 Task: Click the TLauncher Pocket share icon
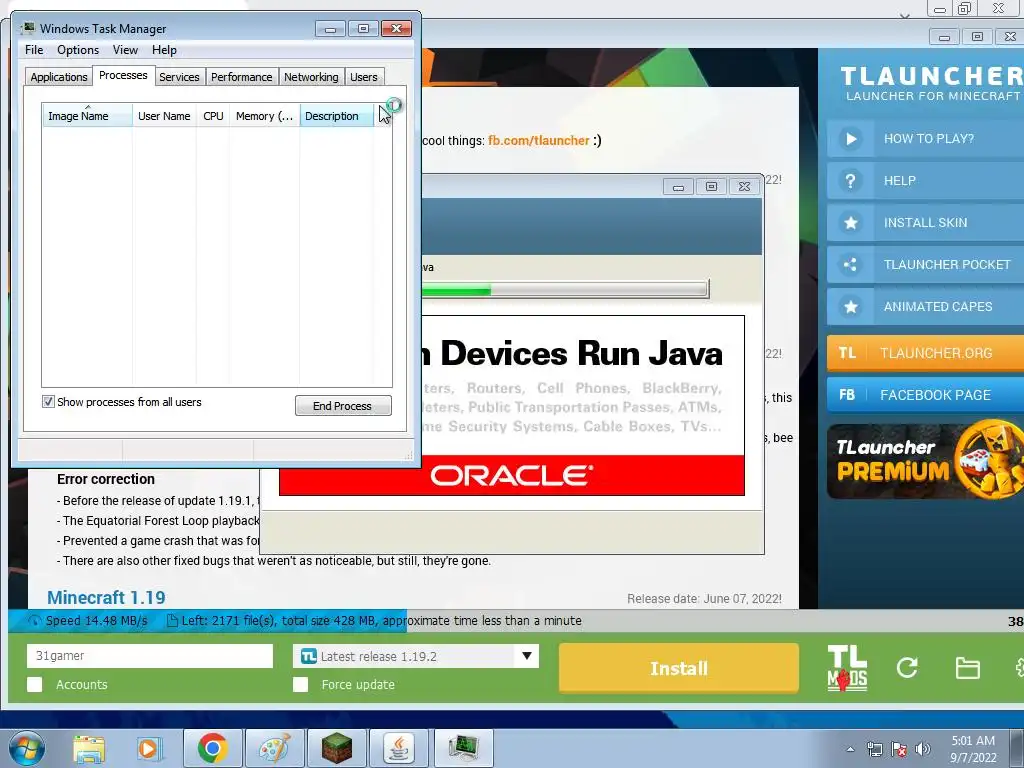tap(850, 264)
